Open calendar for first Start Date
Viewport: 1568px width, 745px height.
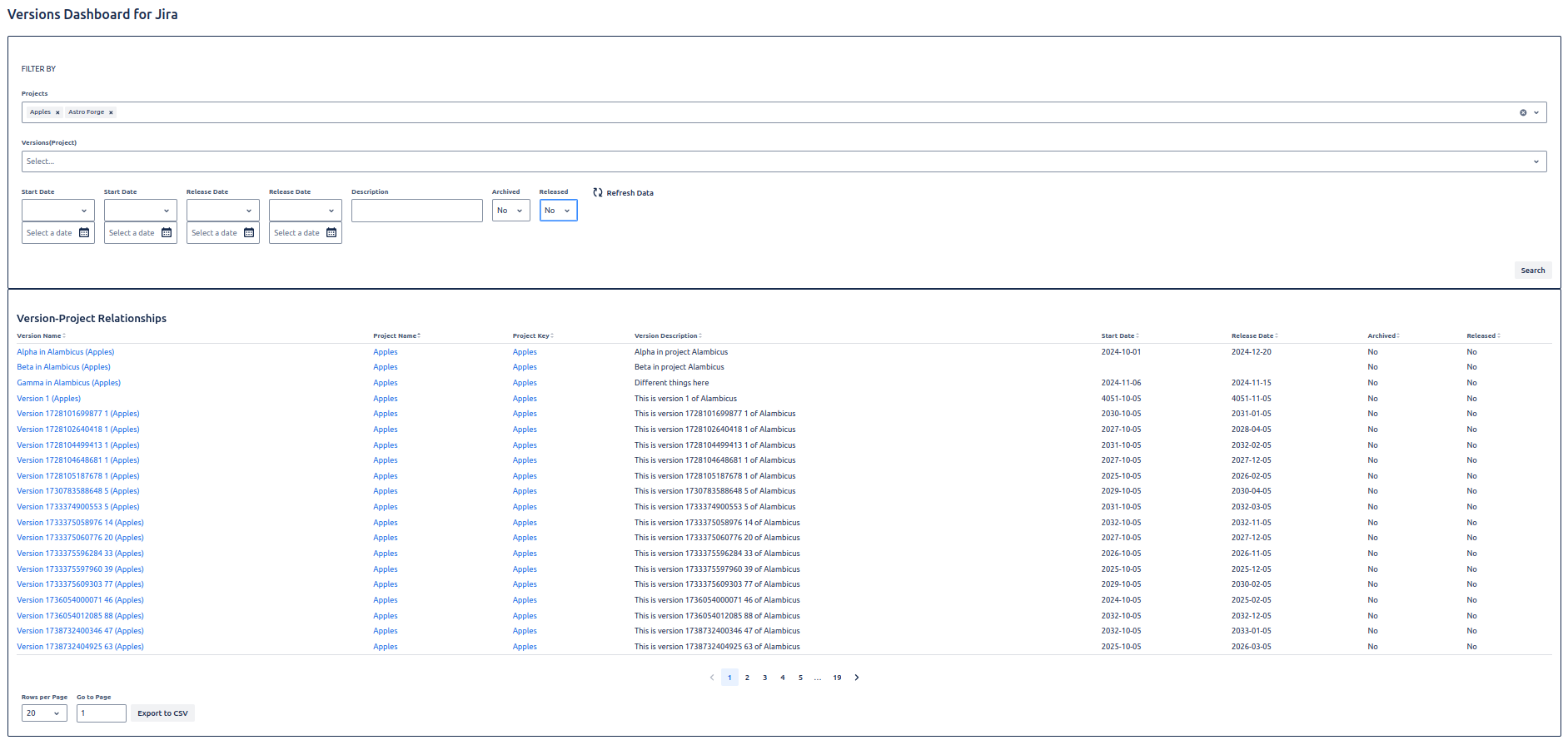point(84,233)
